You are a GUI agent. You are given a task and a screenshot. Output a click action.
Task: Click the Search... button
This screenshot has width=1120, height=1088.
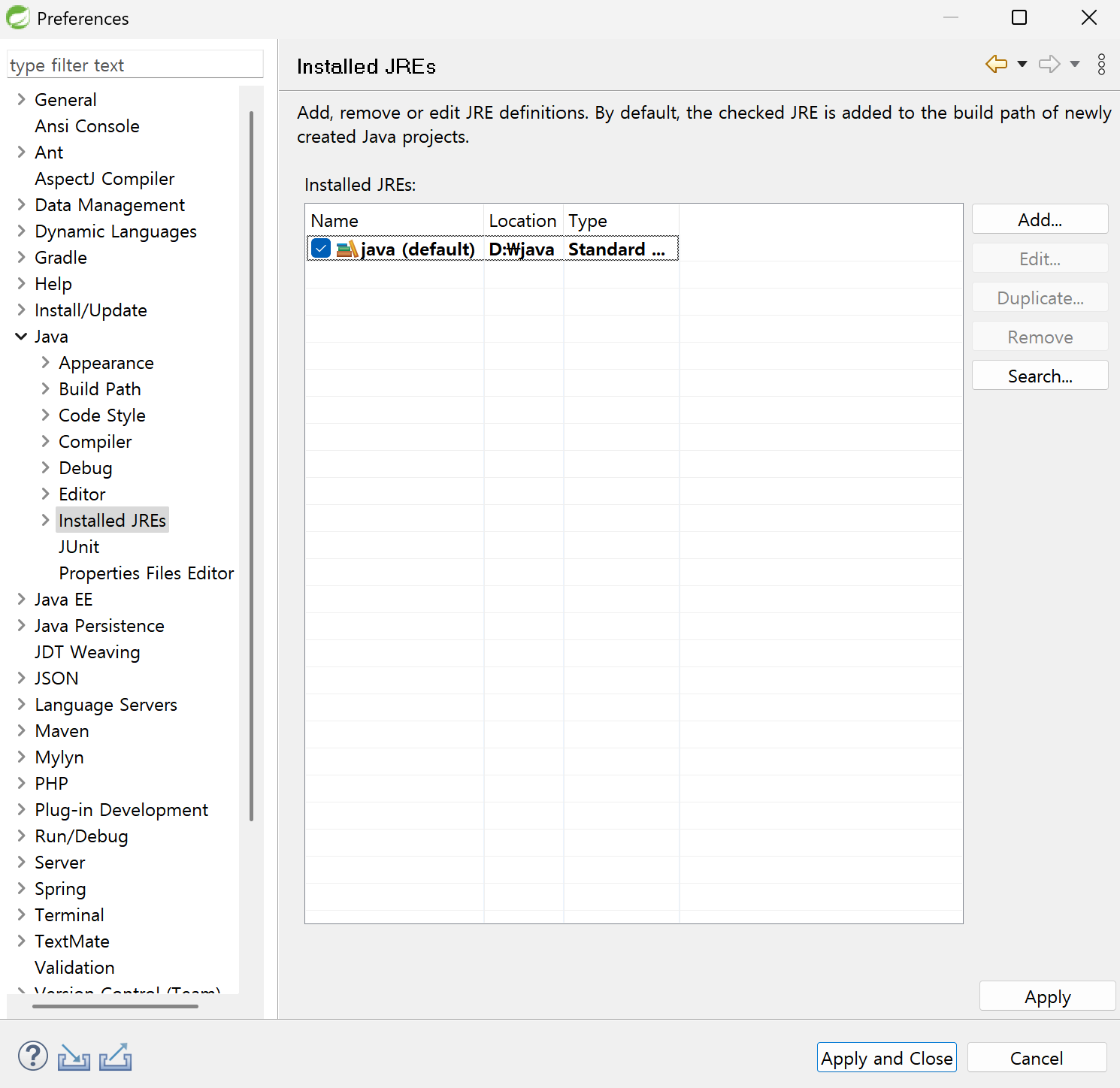pos(1040,376)
